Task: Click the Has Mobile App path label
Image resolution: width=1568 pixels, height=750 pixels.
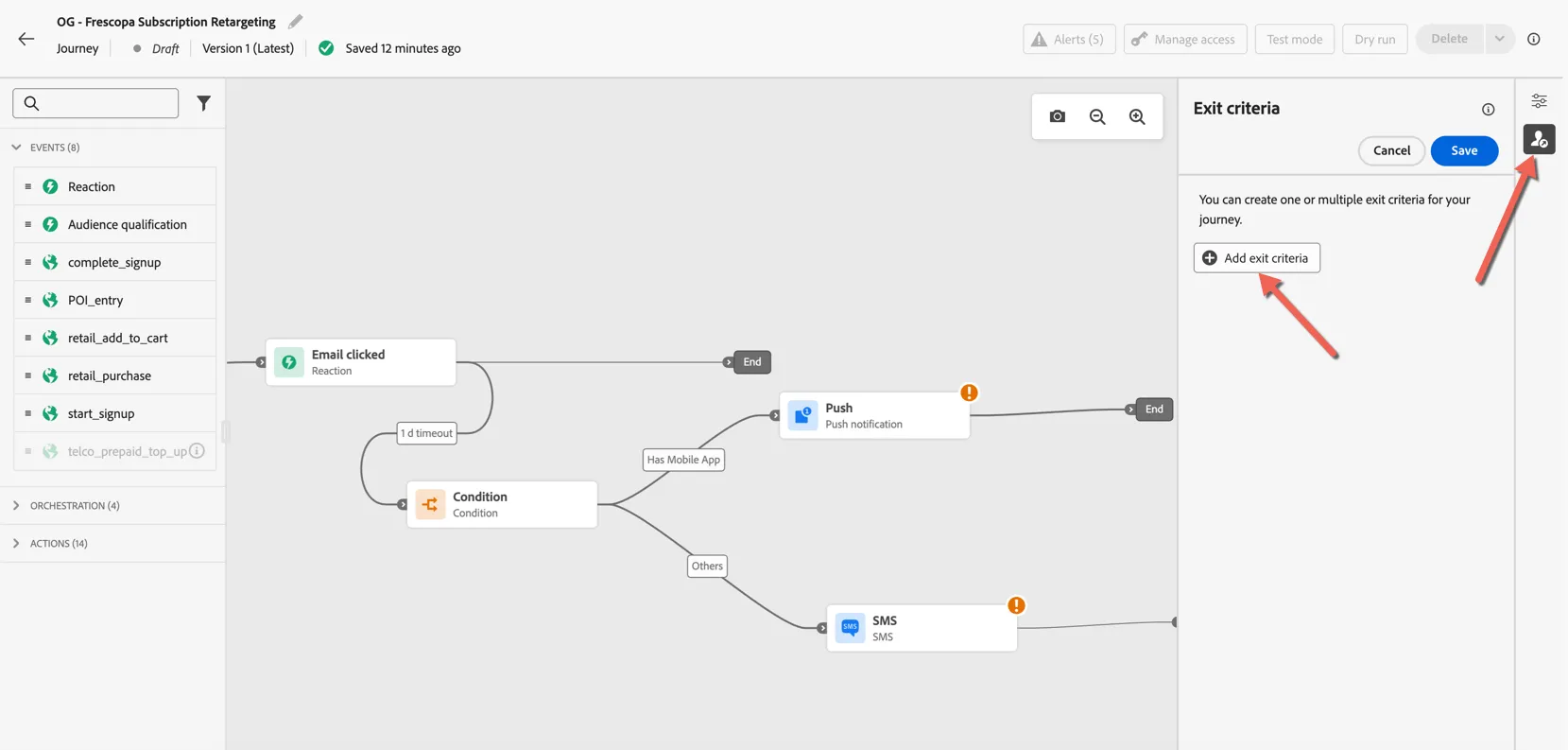Action: point(683,460)
